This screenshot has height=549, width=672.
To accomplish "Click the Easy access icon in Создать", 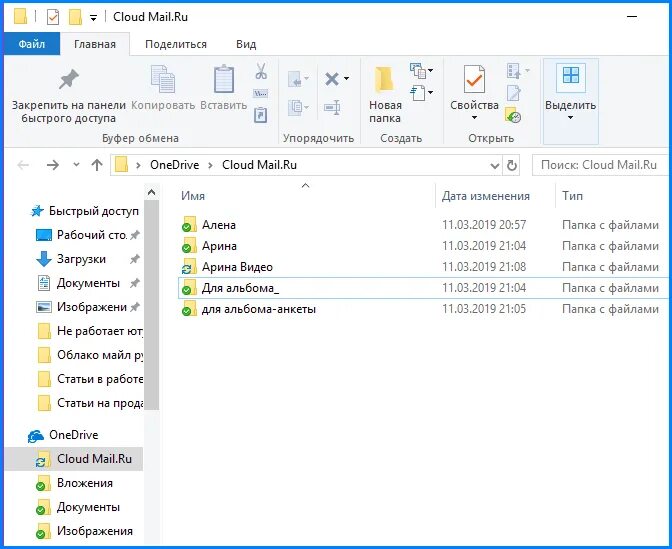I will tap(418, 92).
